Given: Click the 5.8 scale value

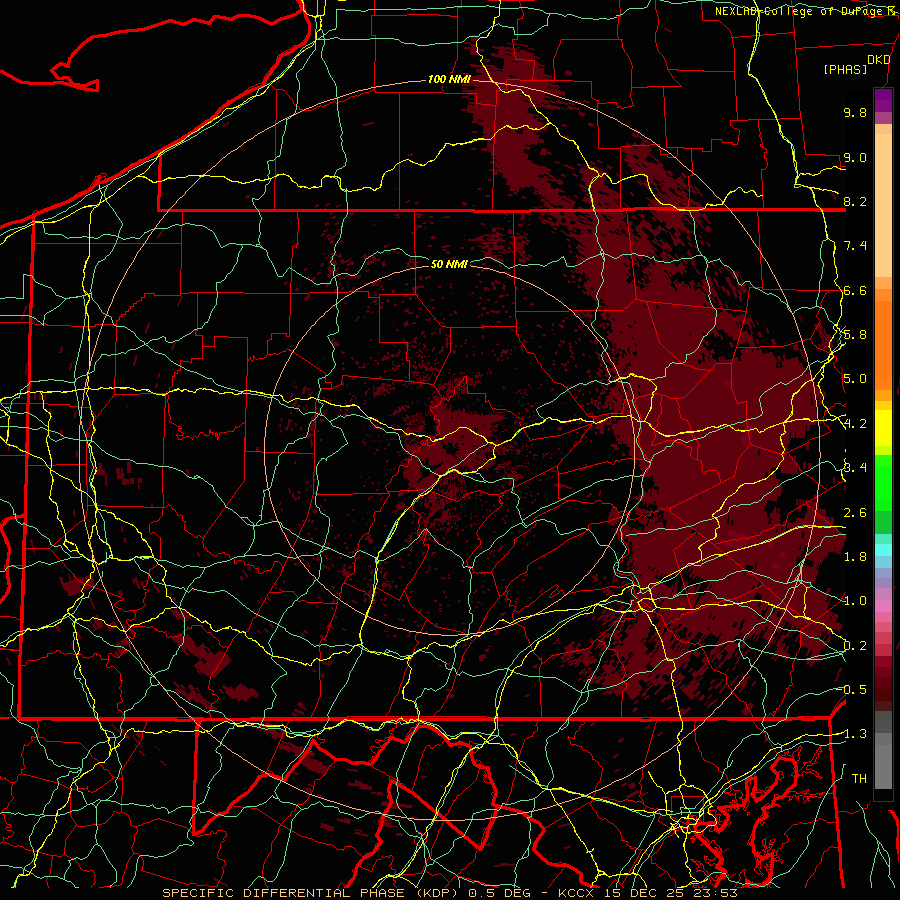Looking at the screenshot, I should pyautogui.click(x=855, y=335).
